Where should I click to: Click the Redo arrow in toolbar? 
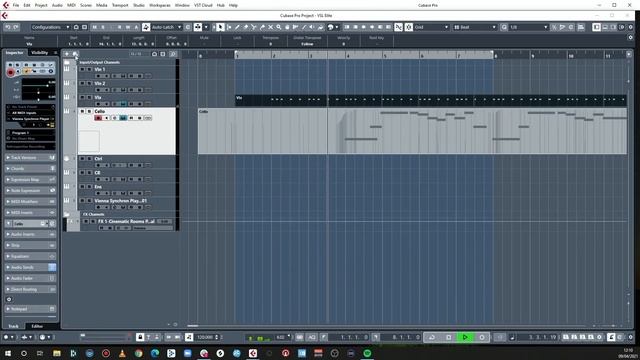(x=16, y=27)
